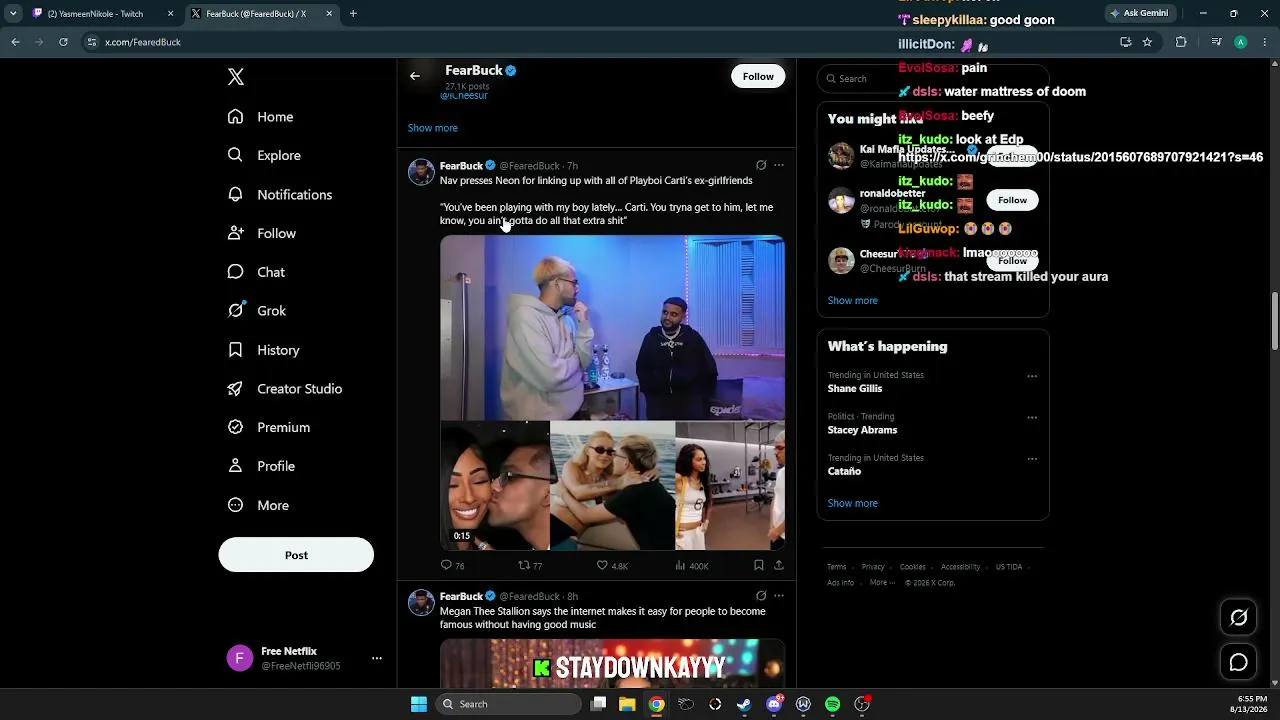This screenshot has height=720, width=1280.
Task: Follow the ronaldobetter account
Action: pos(1012,200)
